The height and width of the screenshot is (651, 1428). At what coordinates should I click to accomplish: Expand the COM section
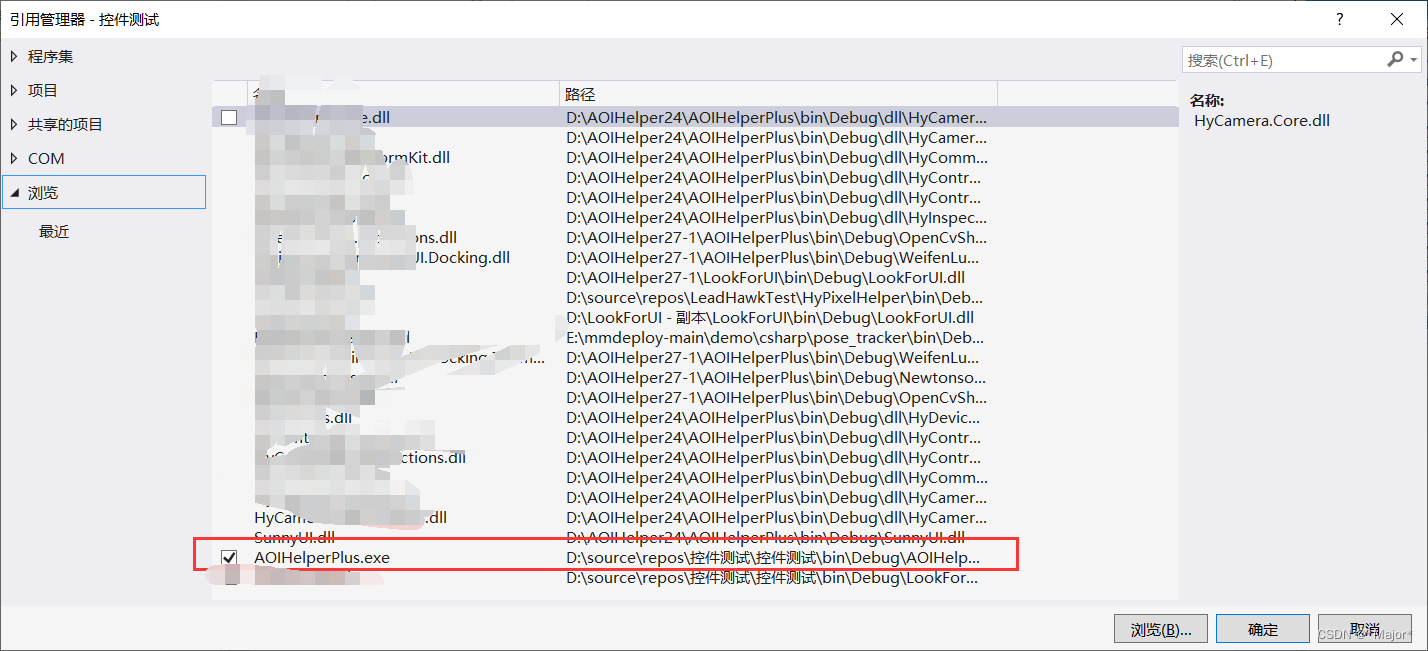pyautogui.click(x=12, y=158)
